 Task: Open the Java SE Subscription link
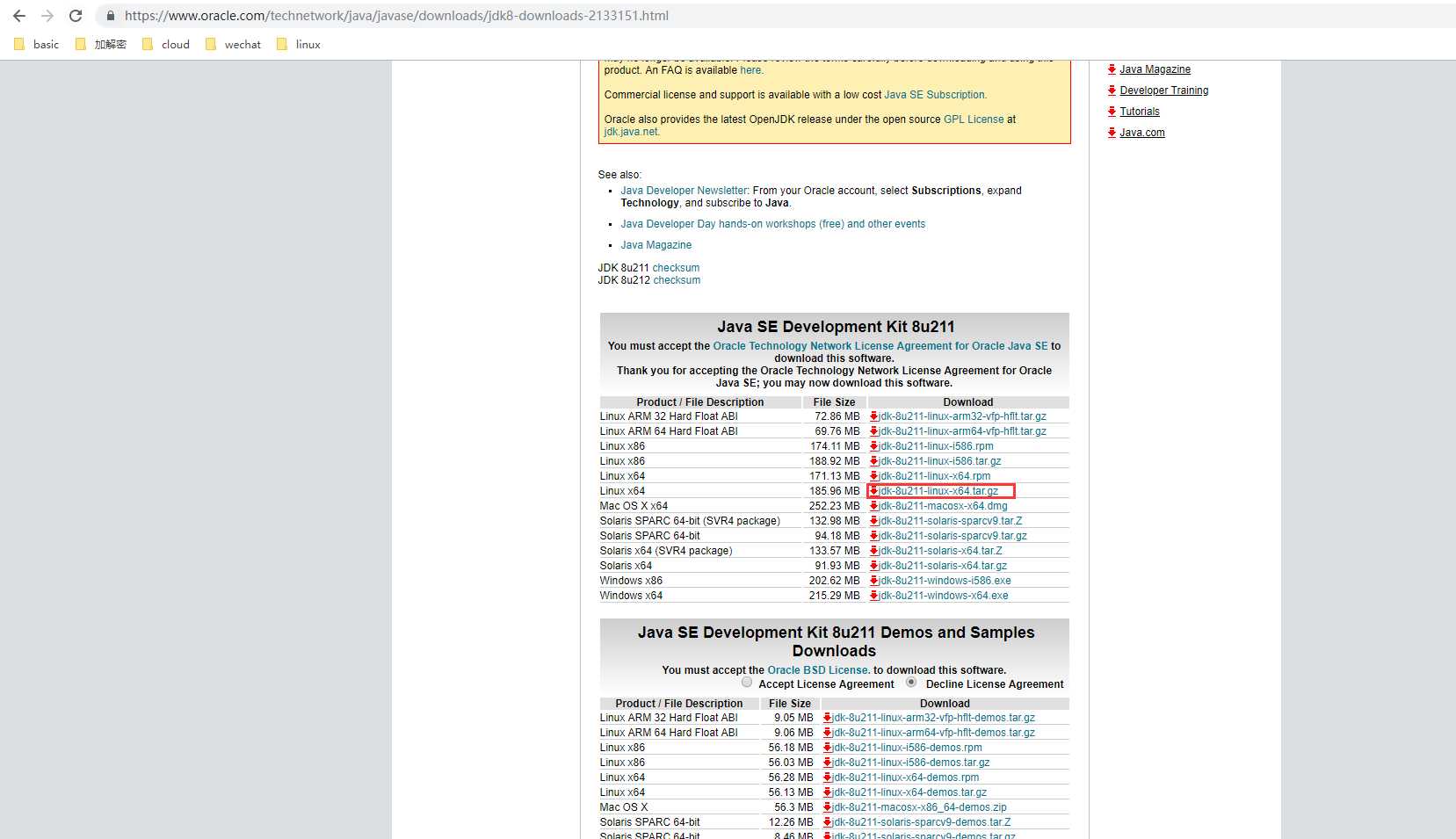[x=935, y=95]
